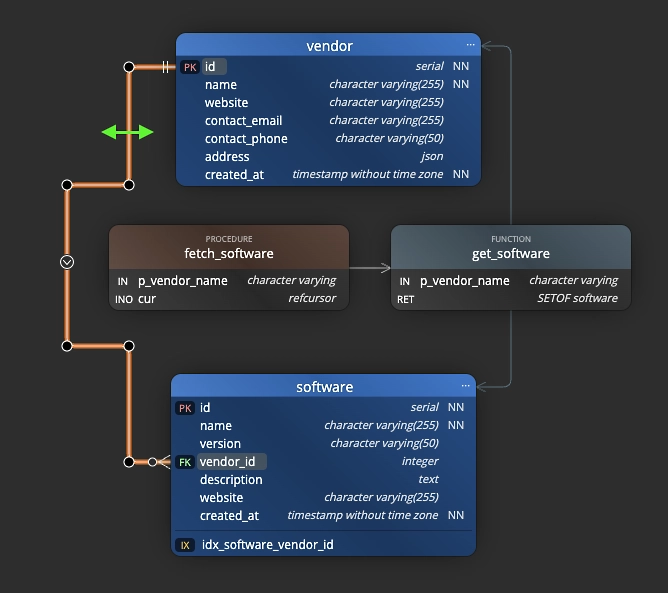Click the json data type of address
The width and height of the screenshot is (668, 593).
click(x=432, y=156)
